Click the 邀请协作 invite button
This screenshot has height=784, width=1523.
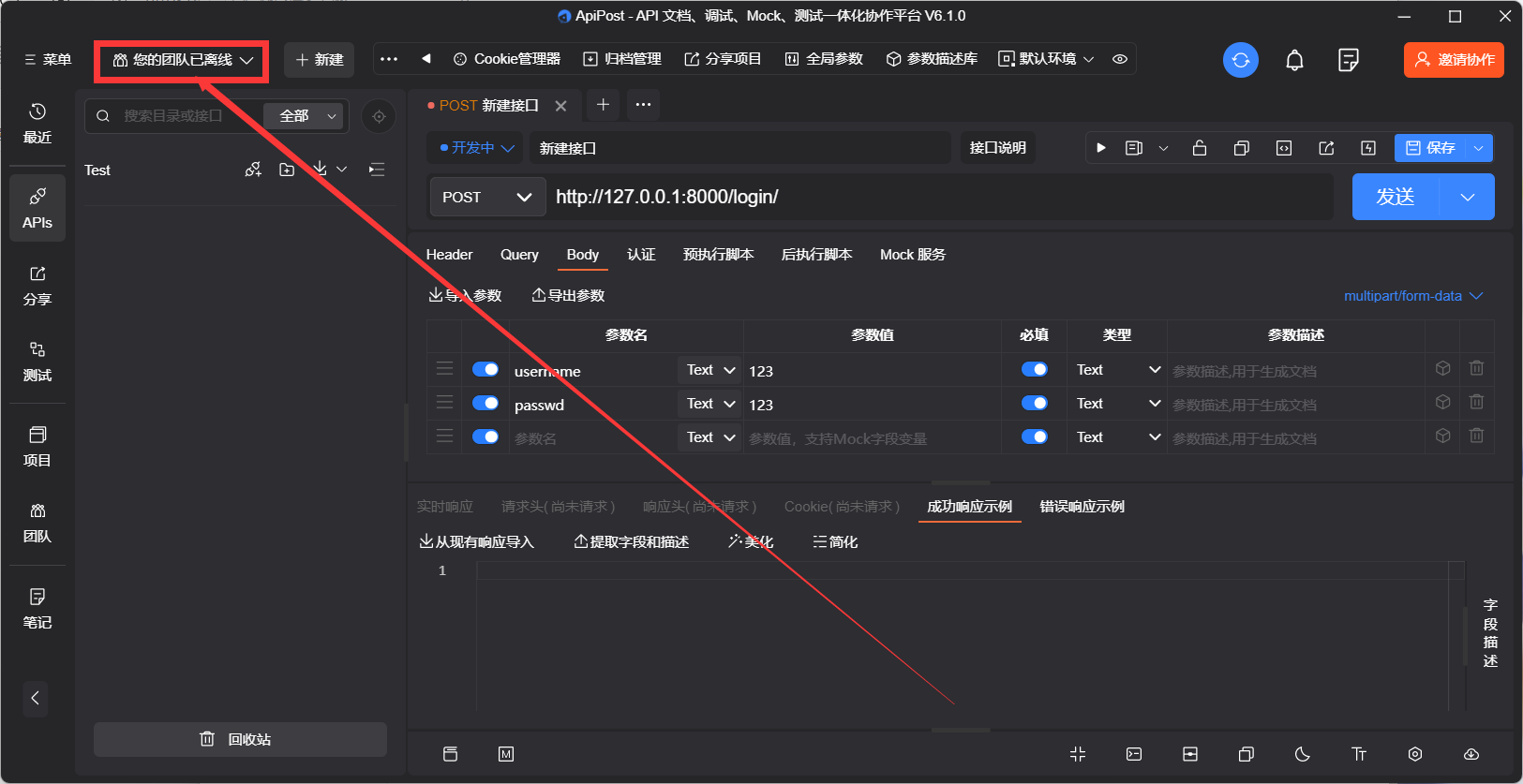(x=1454, y=60)
